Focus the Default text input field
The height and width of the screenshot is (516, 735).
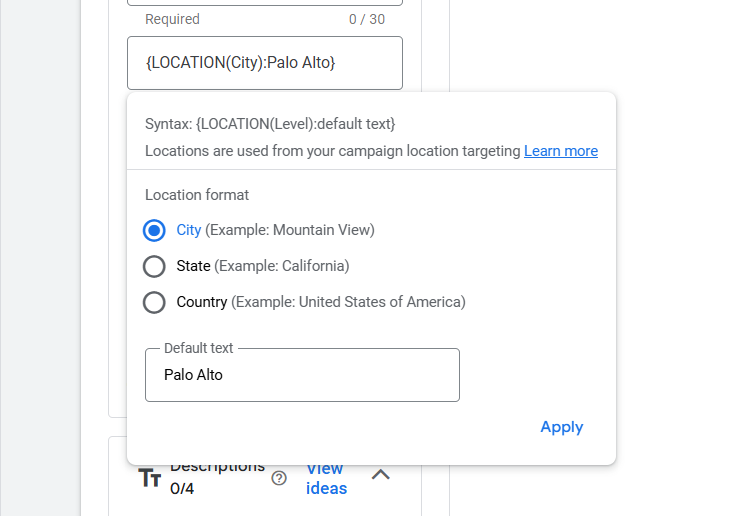[302, 376]
